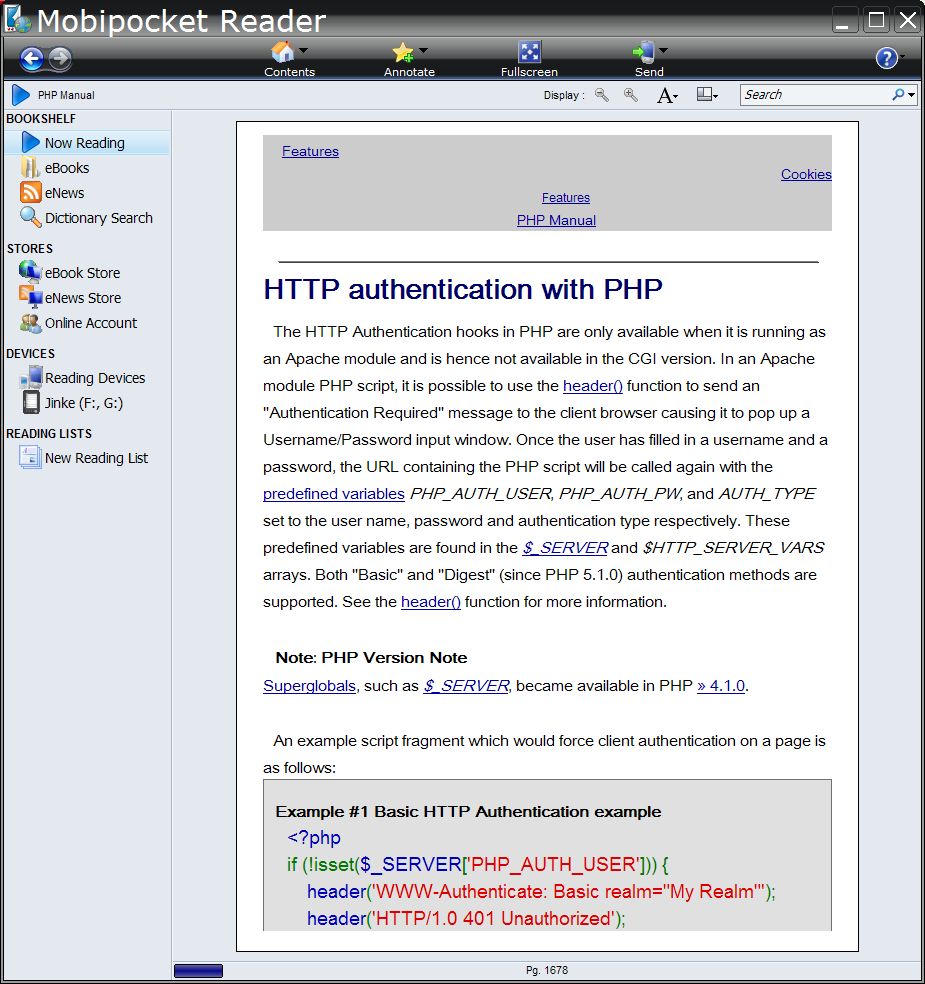Open the page layout dropdown

707,95
